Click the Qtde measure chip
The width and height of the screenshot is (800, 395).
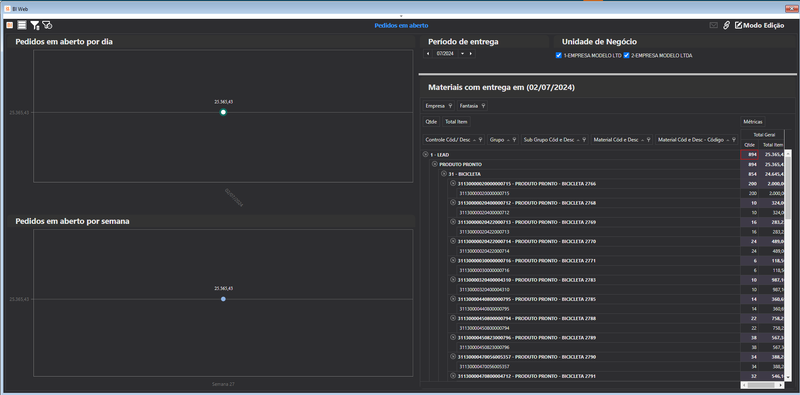[x=432, y=122]
